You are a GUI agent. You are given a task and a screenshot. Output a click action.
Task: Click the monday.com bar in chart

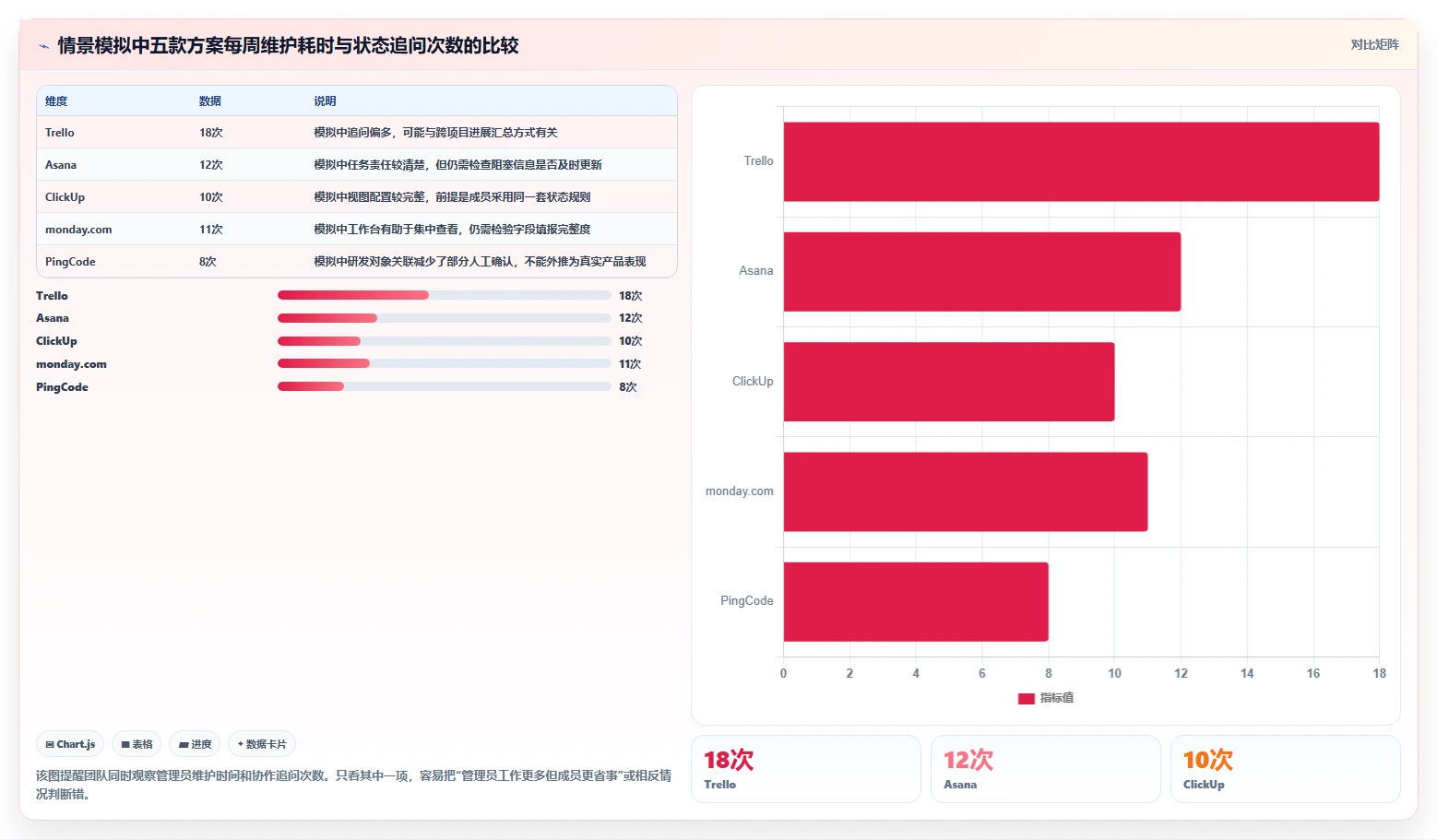(x=966, y=491)
